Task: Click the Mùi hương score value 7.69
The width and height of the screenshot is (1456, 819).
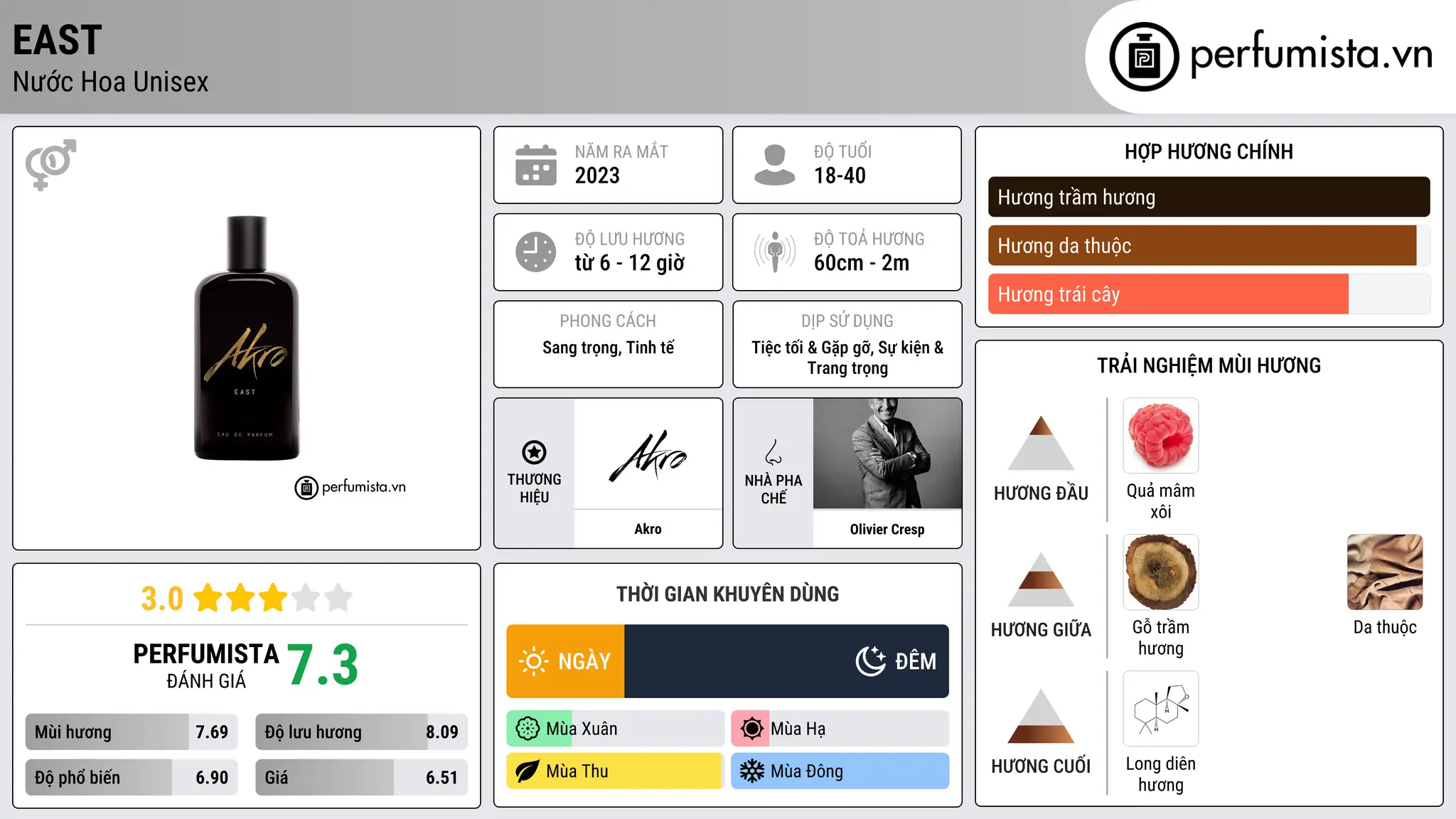Action: (x=212, y=732)
